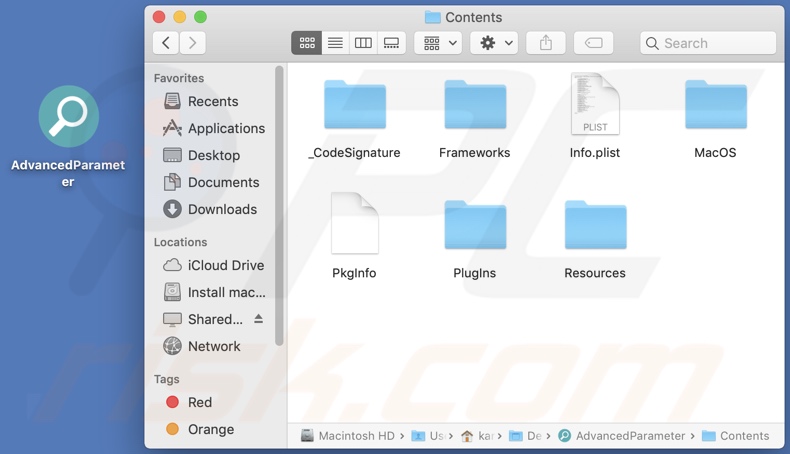Select the PlugIns folder icon

coord(475,225)
